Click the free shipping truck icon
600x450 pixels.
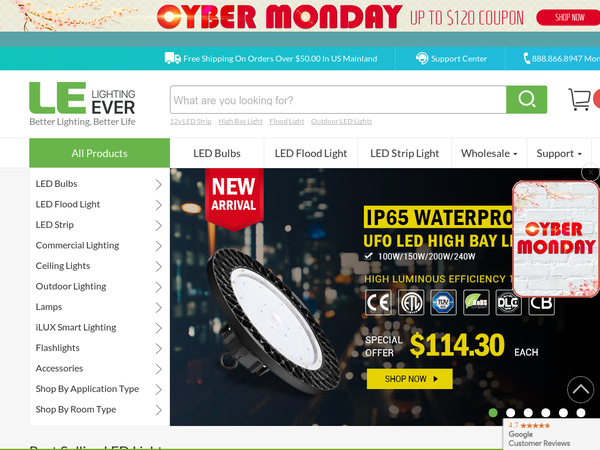[x=173, y=58]
